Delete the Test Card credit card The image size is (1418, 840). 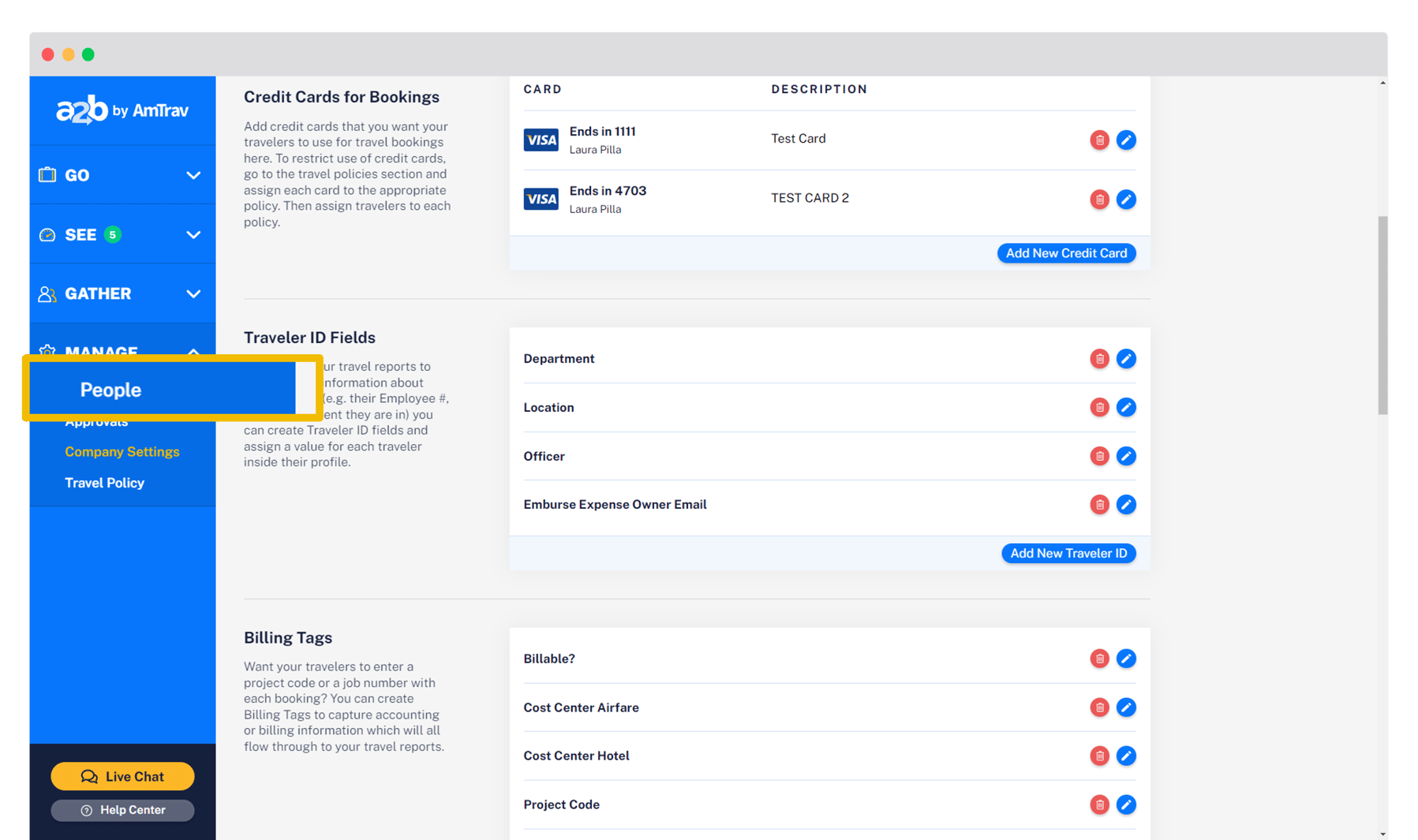(1099, 140)
